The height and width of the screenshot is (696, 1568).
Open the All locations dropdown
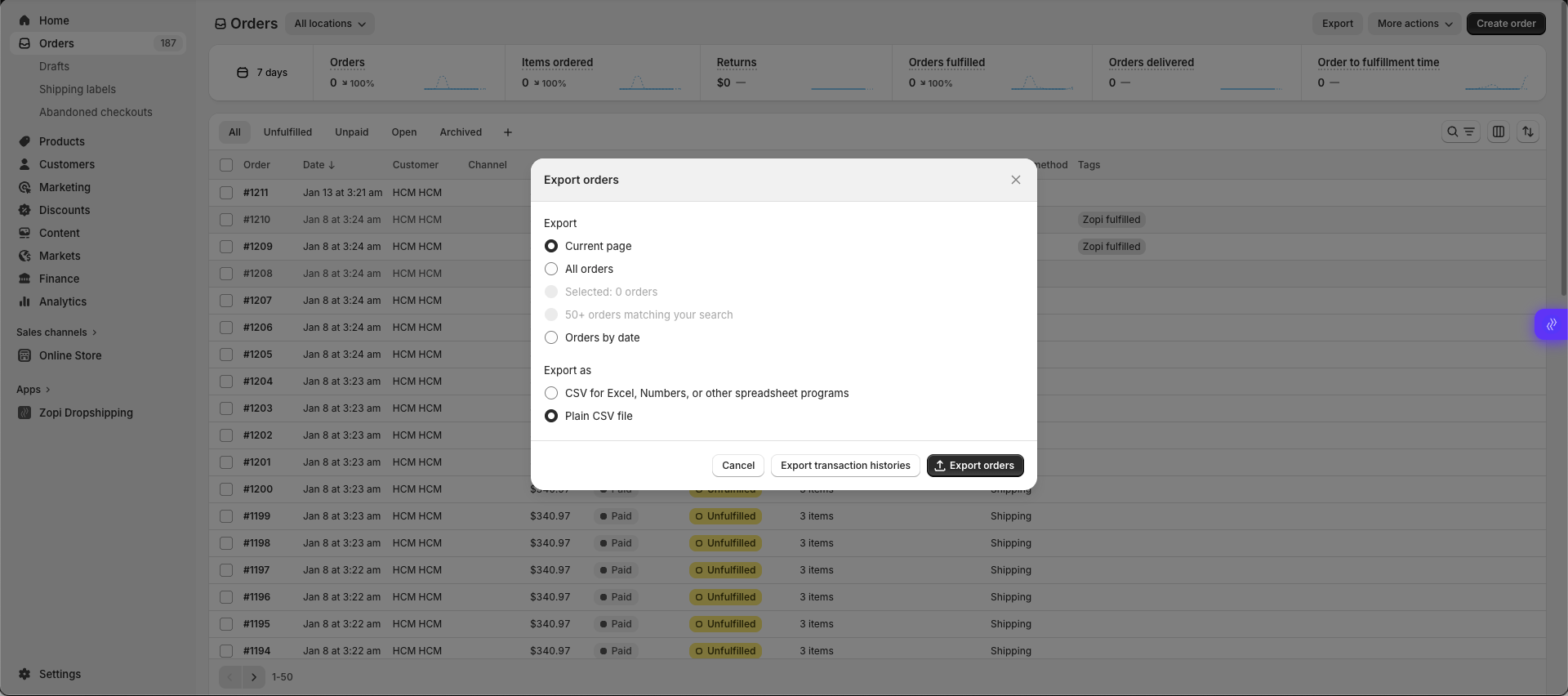[x=330, y=24]
